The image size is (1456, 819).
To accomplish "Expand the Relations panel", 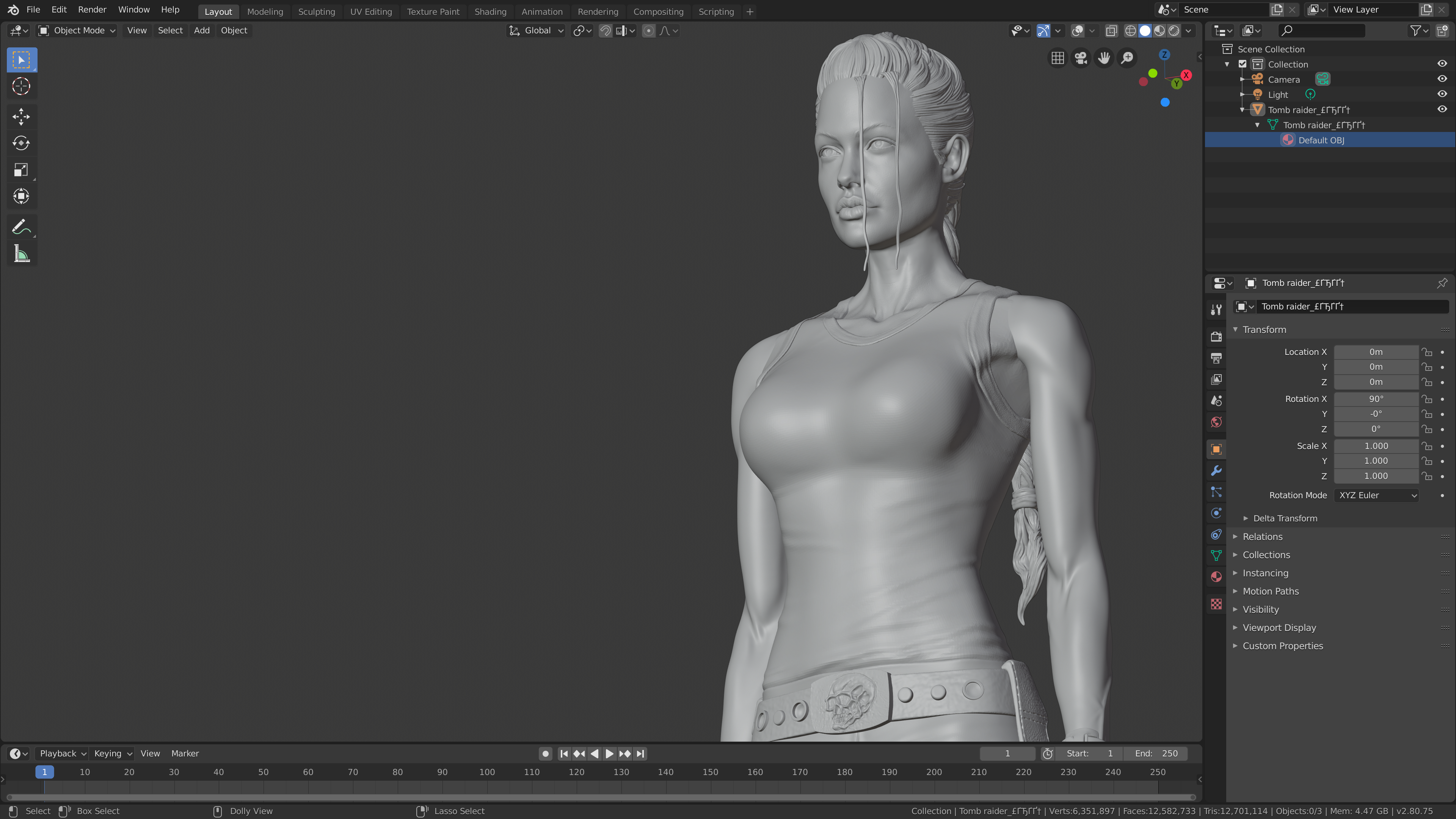I will [1262, 537].
